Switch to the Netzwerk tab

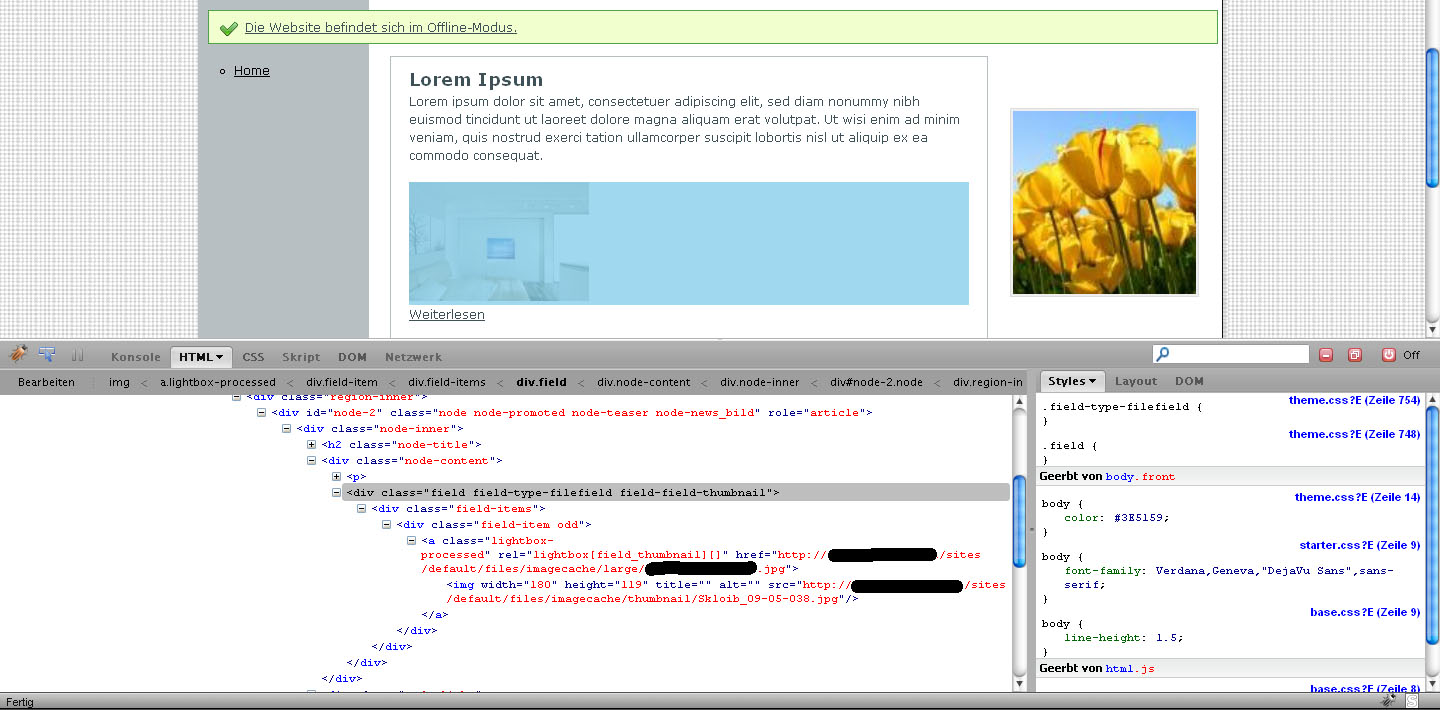[x=413, y=357]
